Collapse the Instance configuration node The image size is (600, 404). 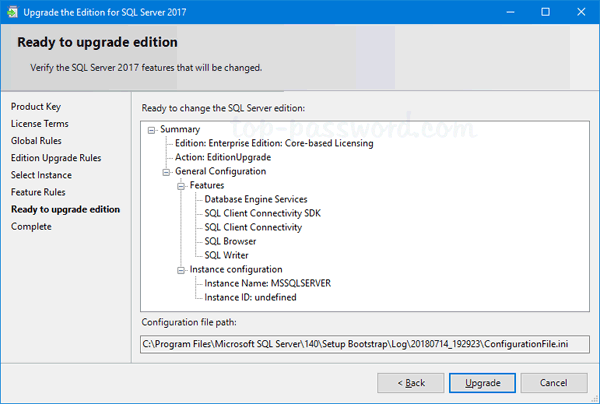click(x=181, y=270)
